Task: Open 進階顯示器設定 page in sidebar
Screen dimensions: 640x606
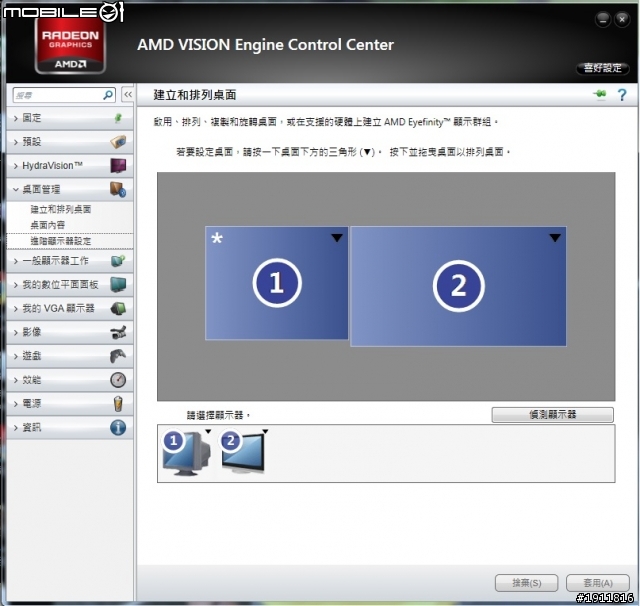Action: (61, 241)
